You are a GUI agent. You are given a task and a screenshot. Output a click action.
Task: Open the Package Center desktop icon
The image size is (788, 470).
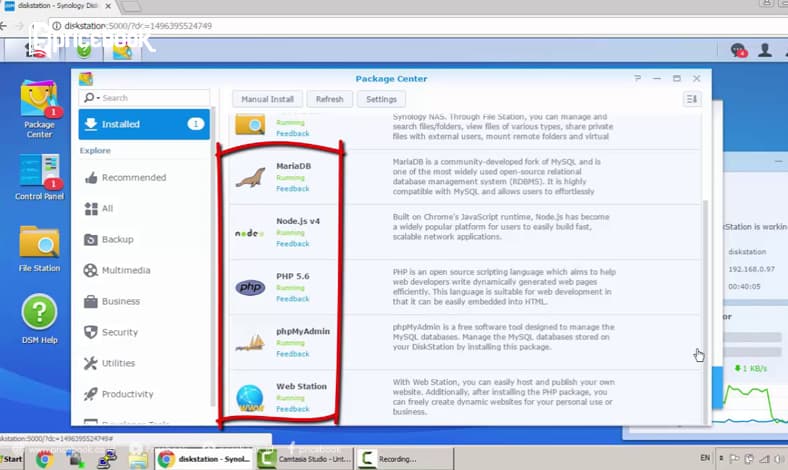point(39,109)
